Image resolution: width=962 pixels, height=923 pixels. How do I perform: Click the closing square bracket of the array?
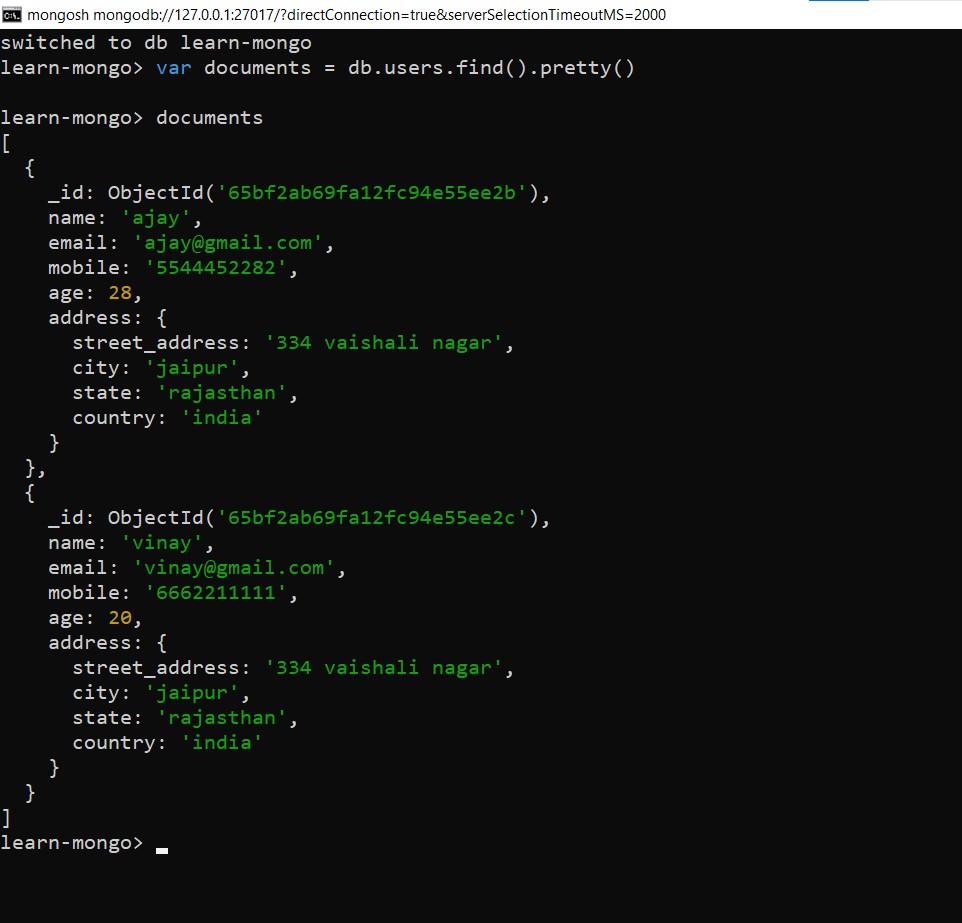point(6,819)
